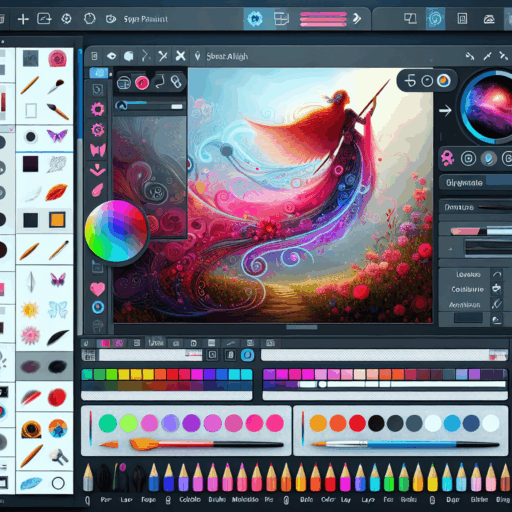This screenshot has height=512, width=512.
Task: Toggle the pink record circle in sub-panel
Action: [142, 83]
